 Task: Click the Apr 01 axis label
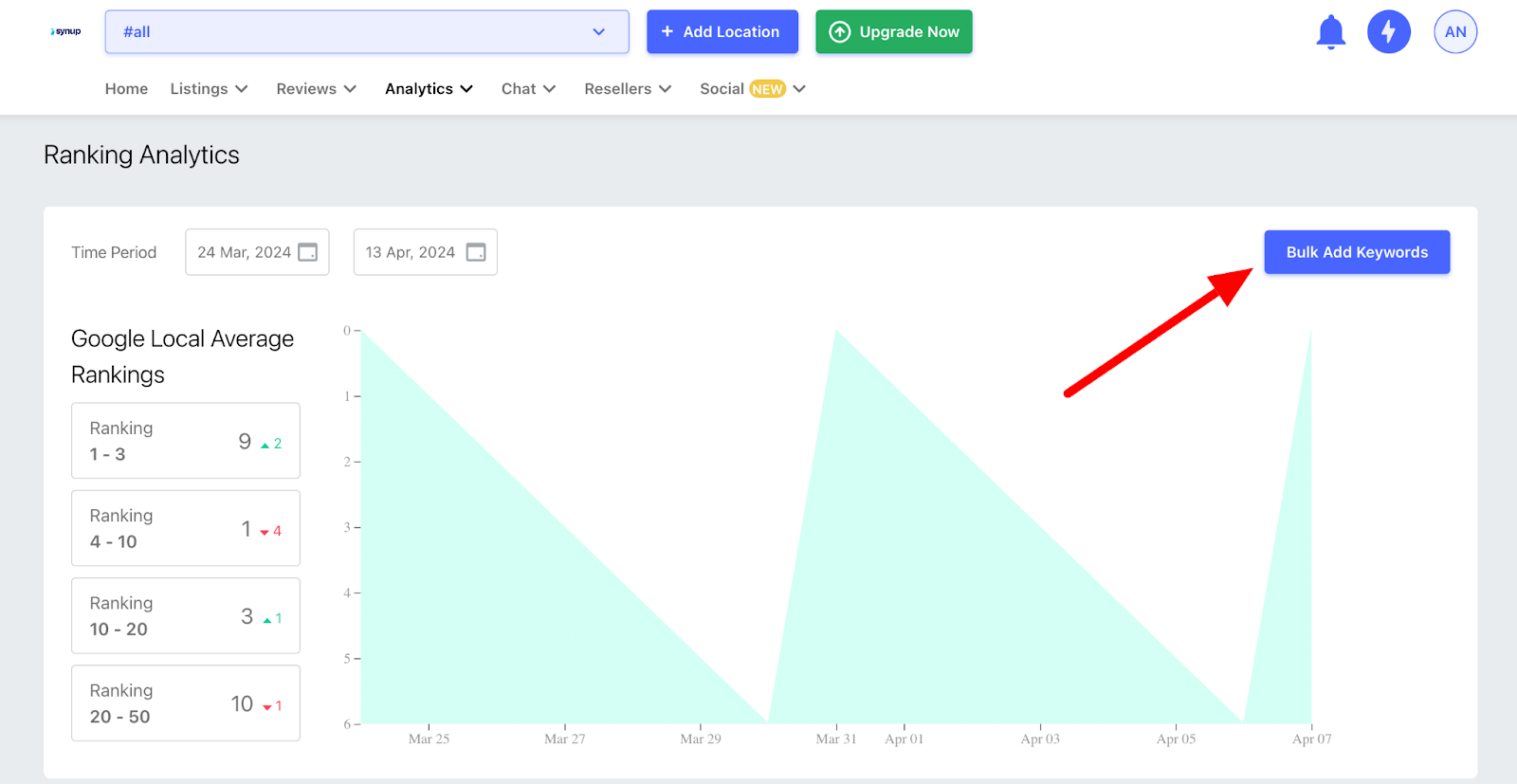pos(905,739)
